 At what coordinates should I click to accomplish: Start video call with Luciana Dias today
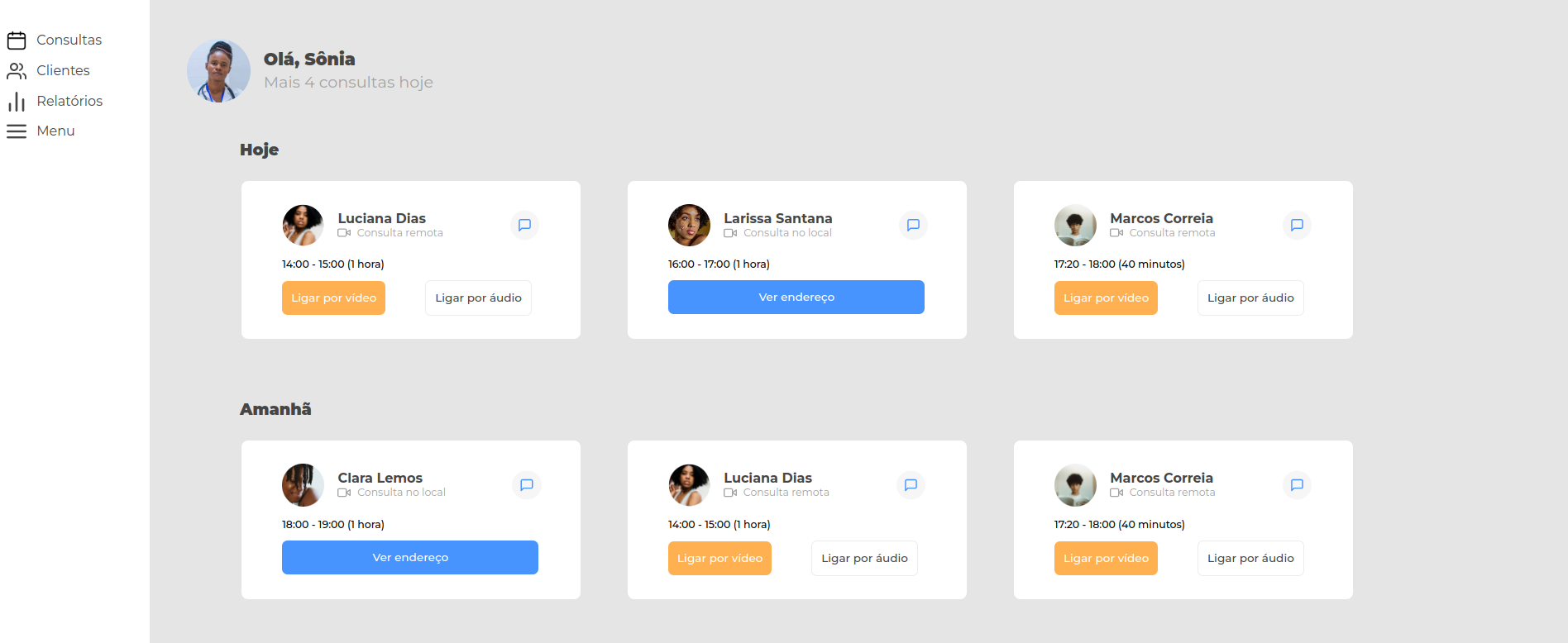tap(333, 298)
